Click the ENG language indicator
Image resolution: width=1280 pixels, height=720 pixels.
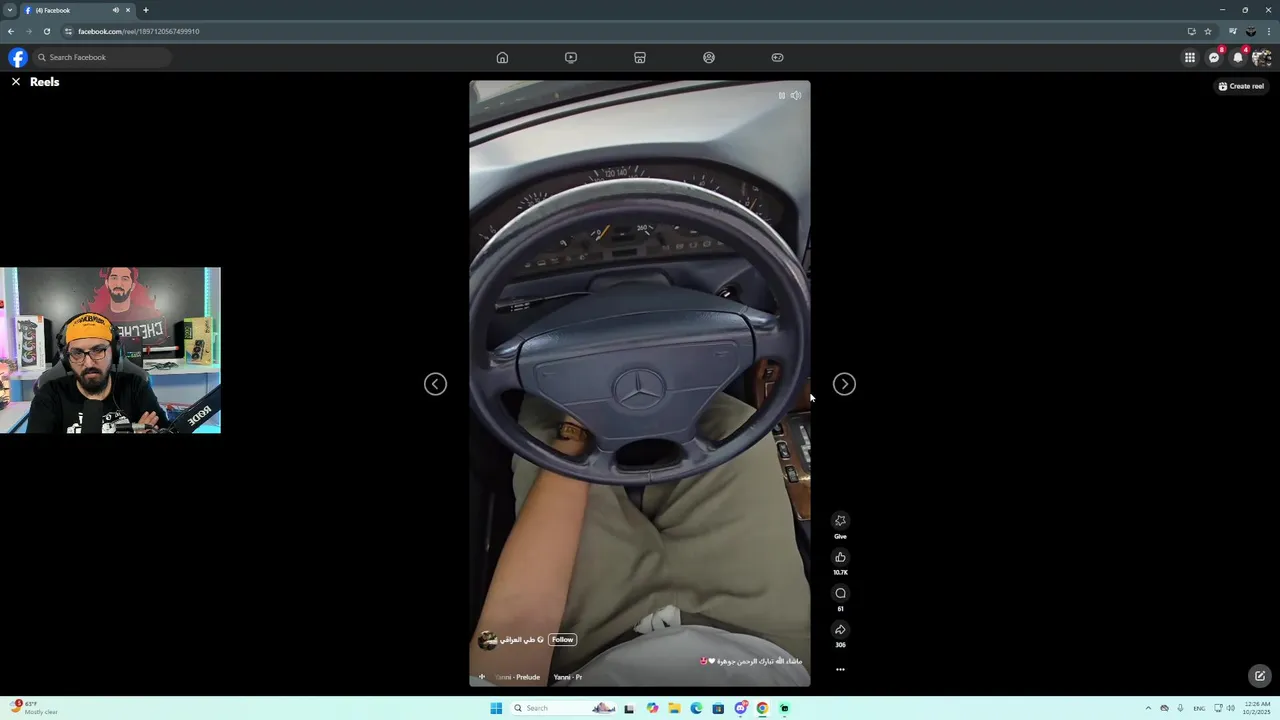[x=1199, y=708]
